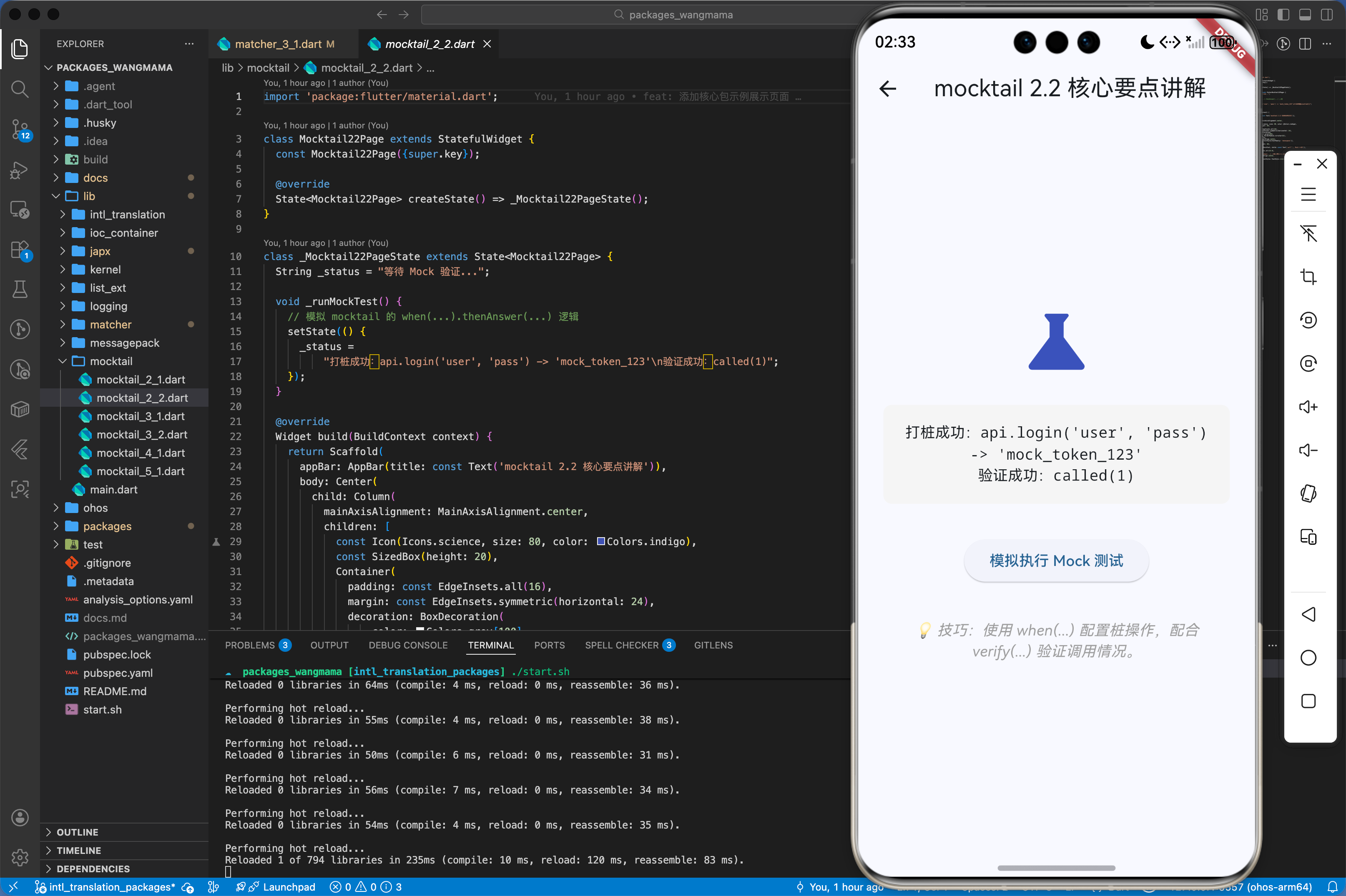Viewport: 1346px width, 896px height.
Task: Switch to the DEBUG CONSOLE panel tab
Action: point(408,645)
